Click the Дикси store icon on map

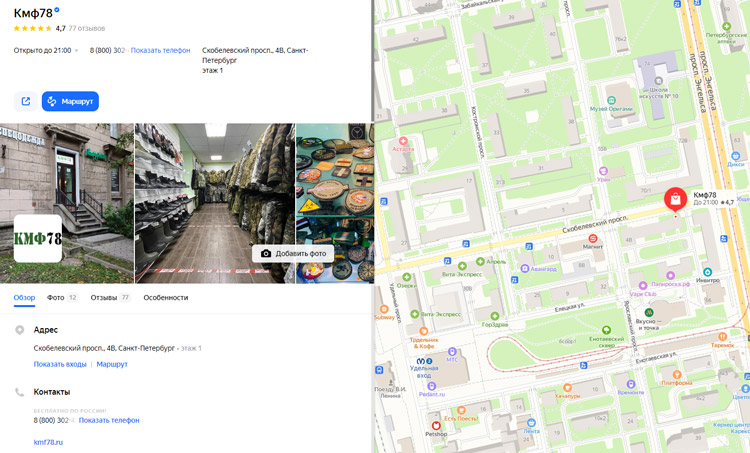[x=736, y=156]
